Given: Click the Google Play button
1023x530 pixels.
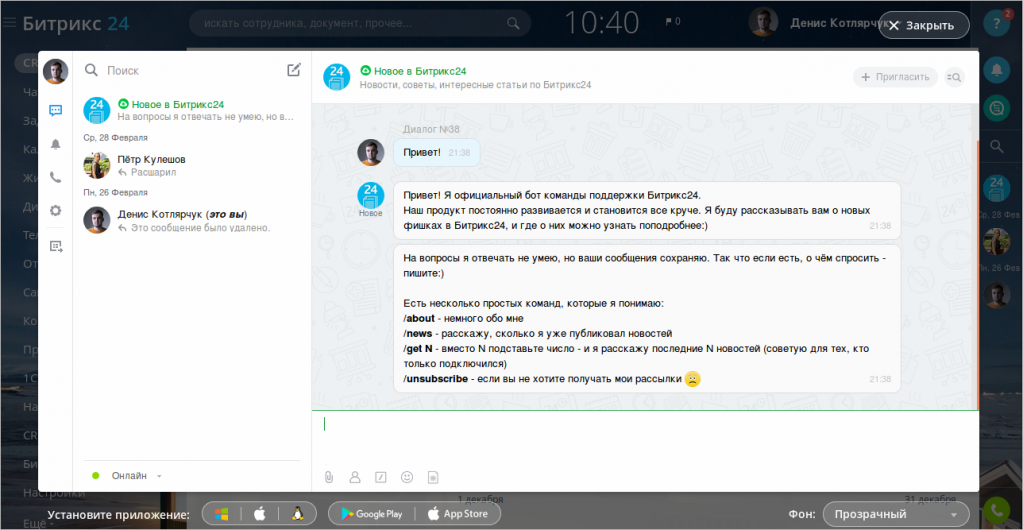Looking at the screenshot, I should [371, 514].
